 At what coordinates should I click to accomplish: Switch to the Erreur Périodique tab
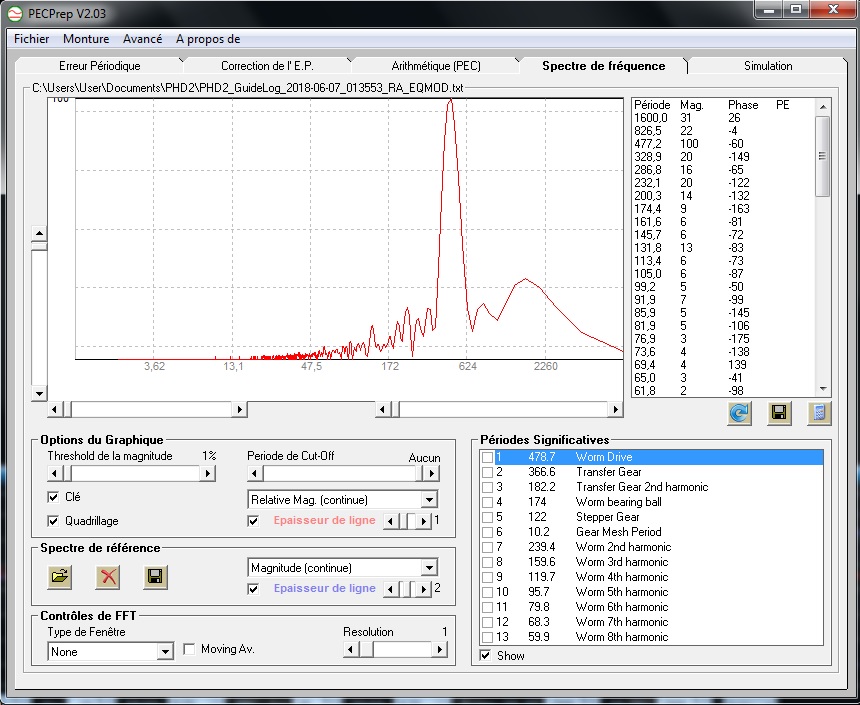(99, 66)
